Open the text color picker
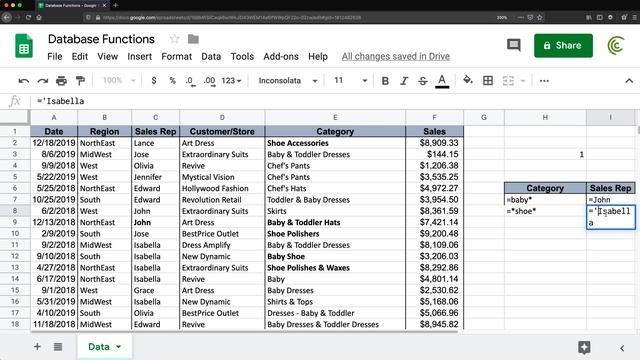Viewport: 640px width, 360px height. (x=442, y=81)
